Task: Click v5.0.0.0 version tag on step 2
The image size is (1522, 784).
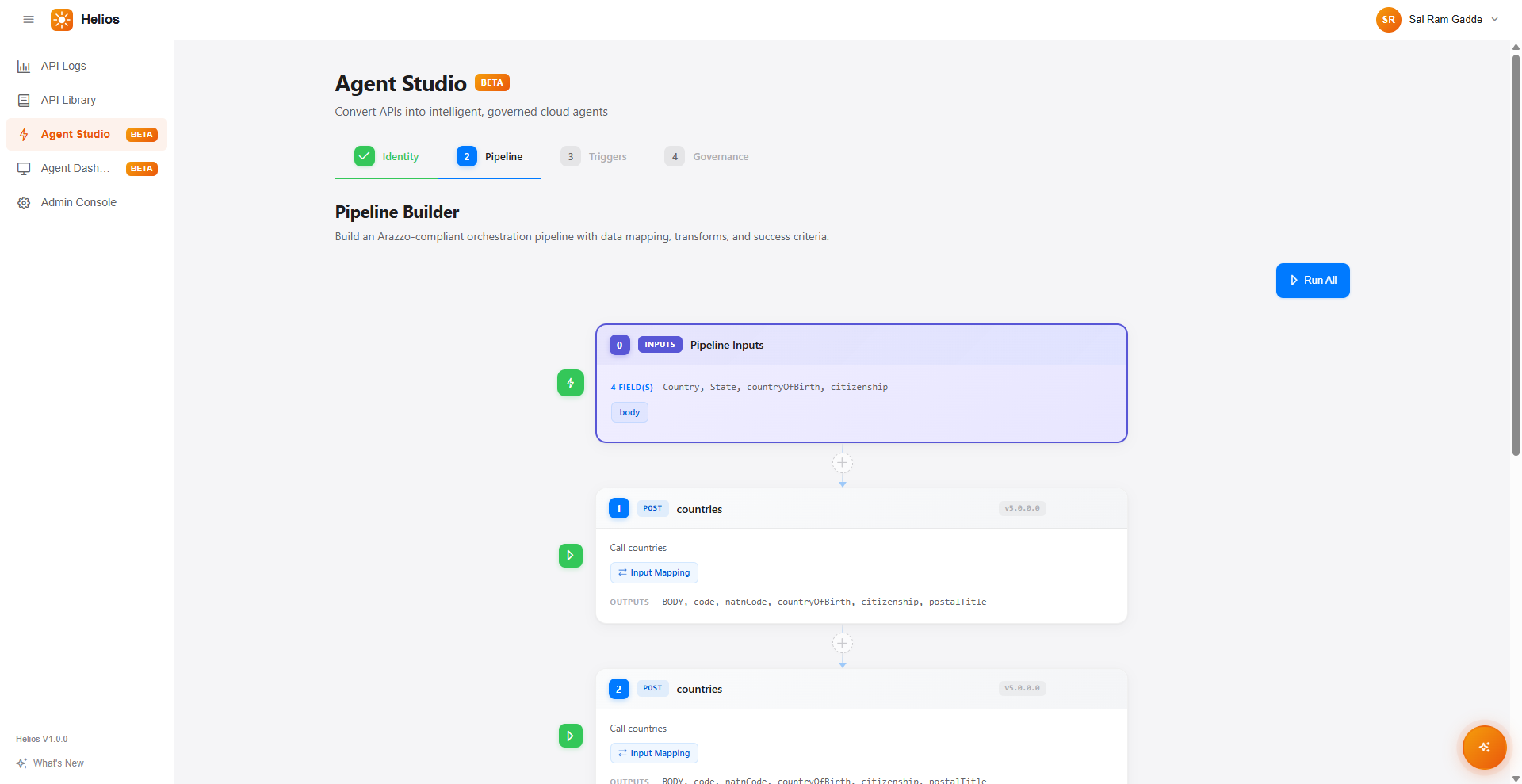Action: click(x=1022, y=688)
